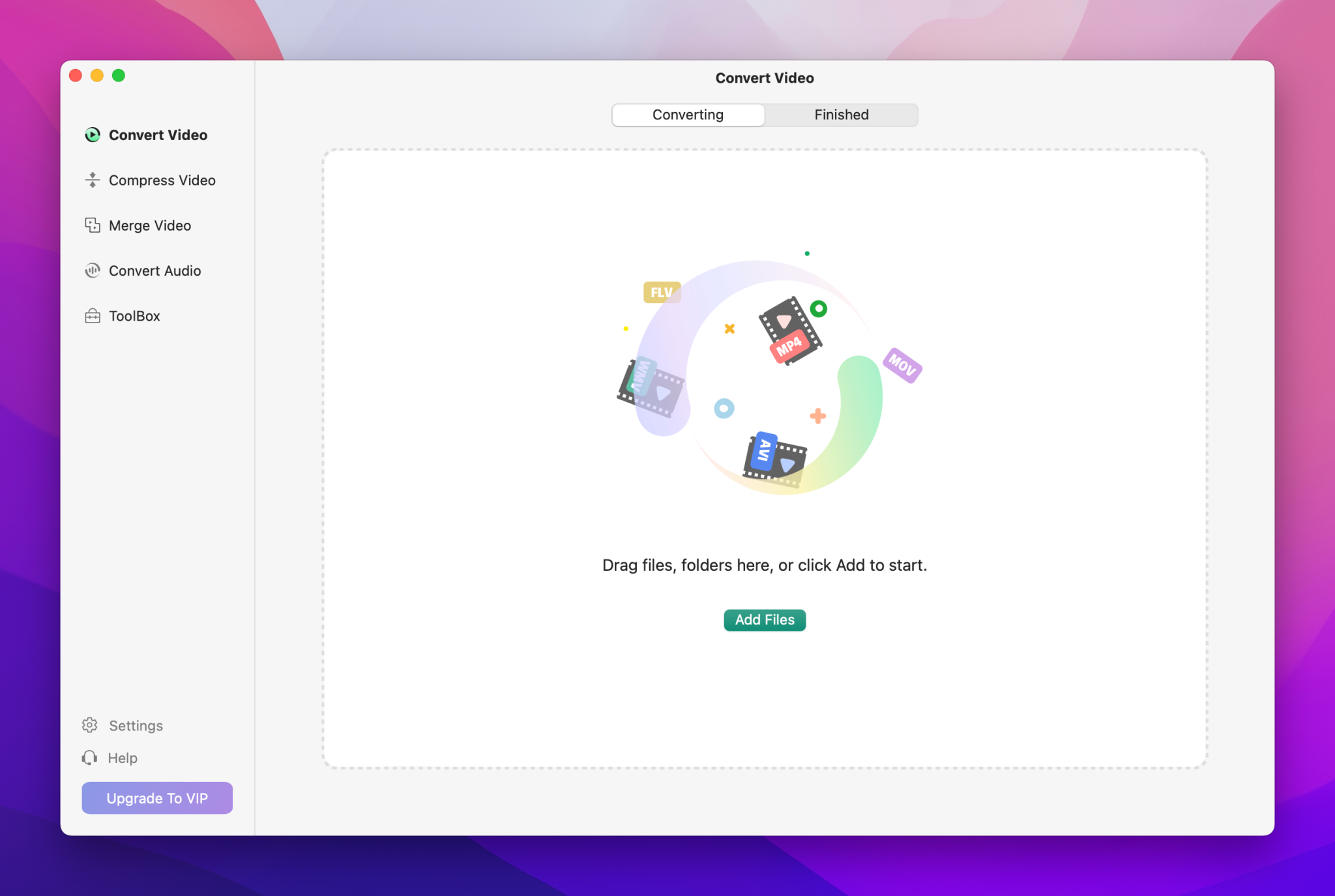The height and width of the screenshot is (896, 1335).
Task: Click the Add Files button
Action: (x=764, y=620)
